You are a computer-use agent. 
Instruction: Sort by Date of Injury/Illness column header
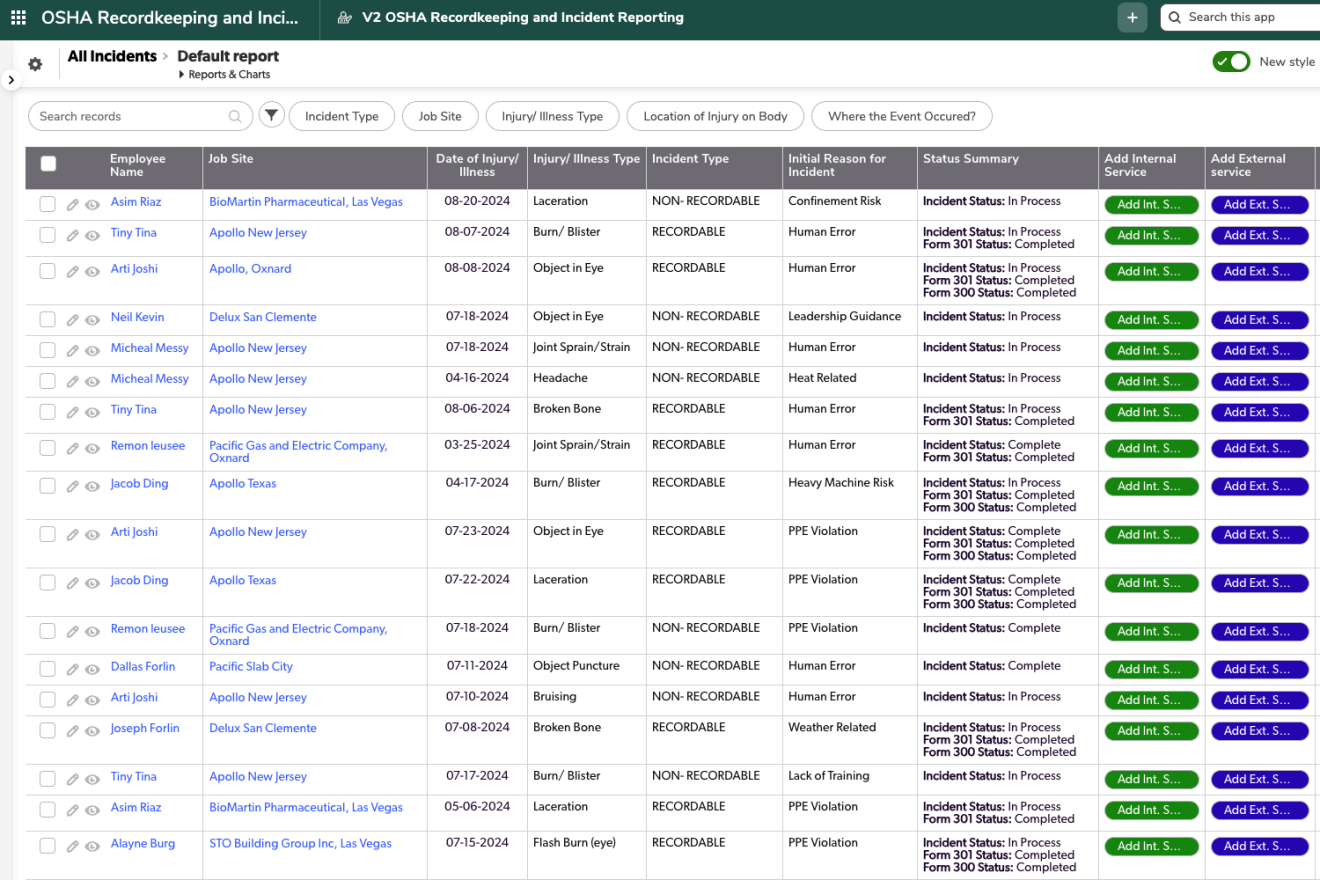pyautogui.click(x=477, y=165)
